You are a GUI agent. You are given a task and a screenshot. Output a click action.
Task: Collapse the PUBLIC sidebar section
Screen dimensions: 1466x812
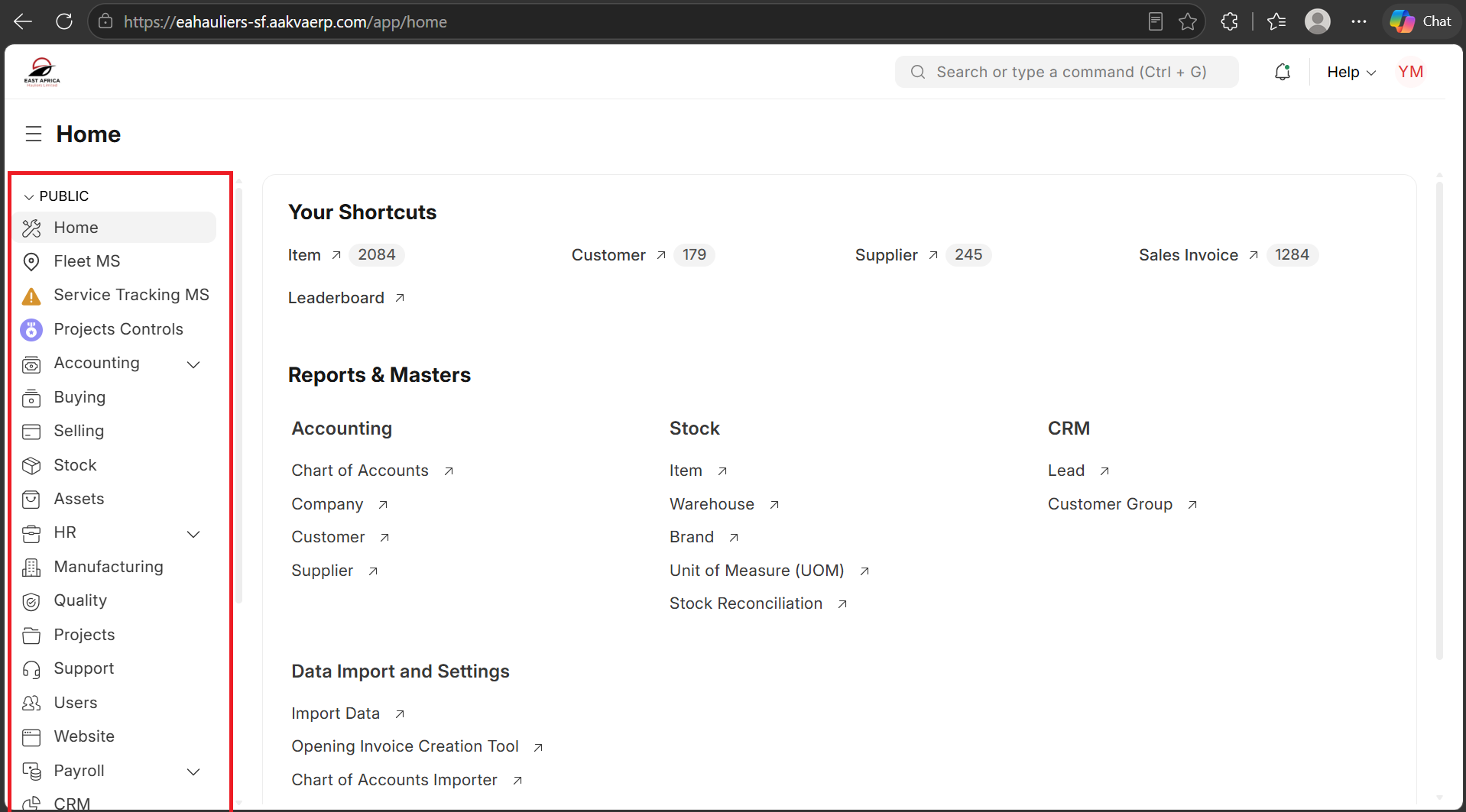(57, 196)
